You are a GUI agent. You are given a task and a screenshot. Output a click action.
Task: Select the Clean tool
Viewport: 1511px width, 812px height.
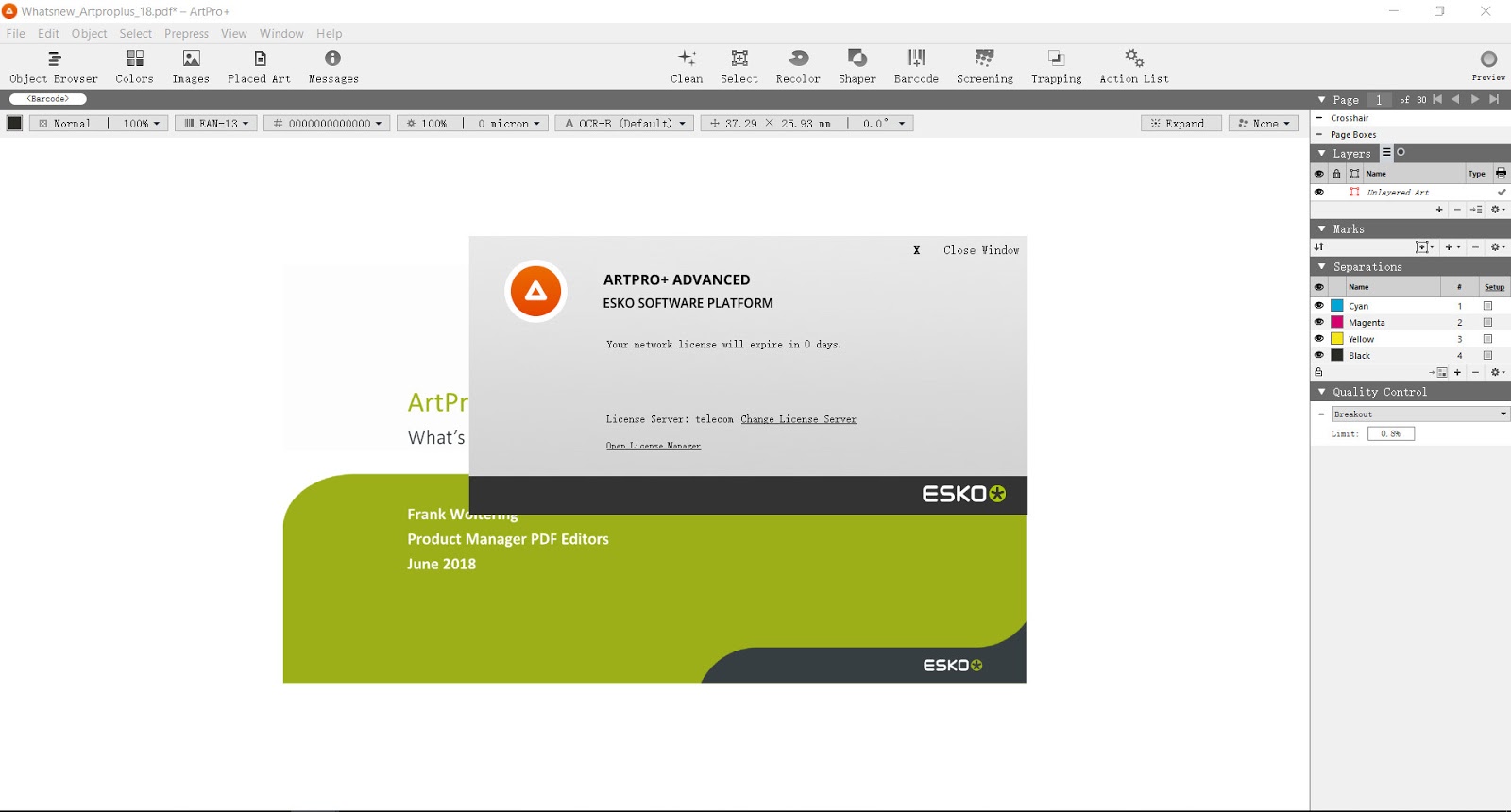(x=687, y=67)
